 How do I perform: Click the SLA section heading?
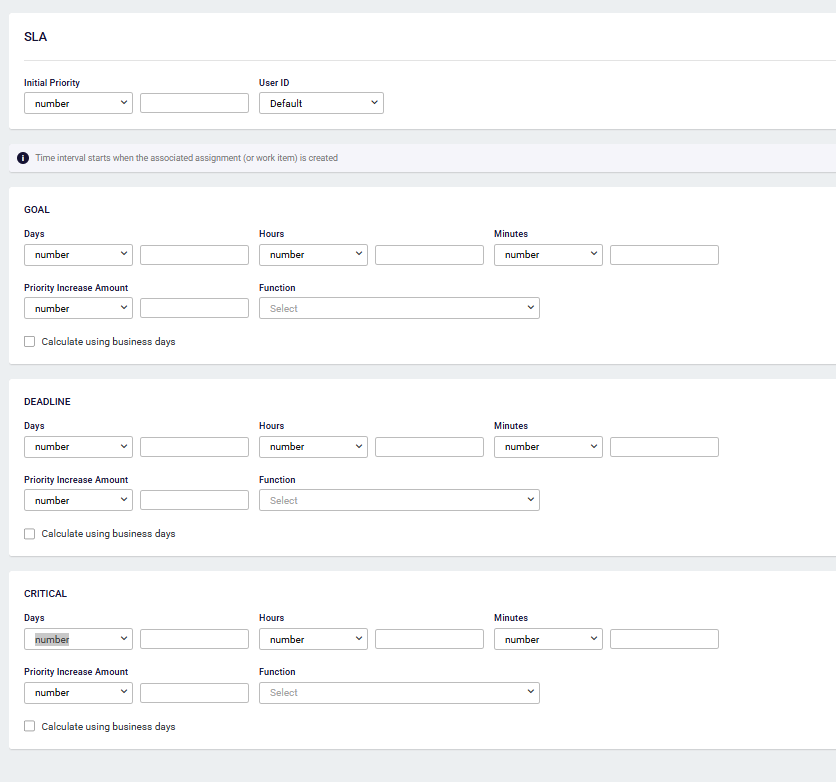pos(36,37)
